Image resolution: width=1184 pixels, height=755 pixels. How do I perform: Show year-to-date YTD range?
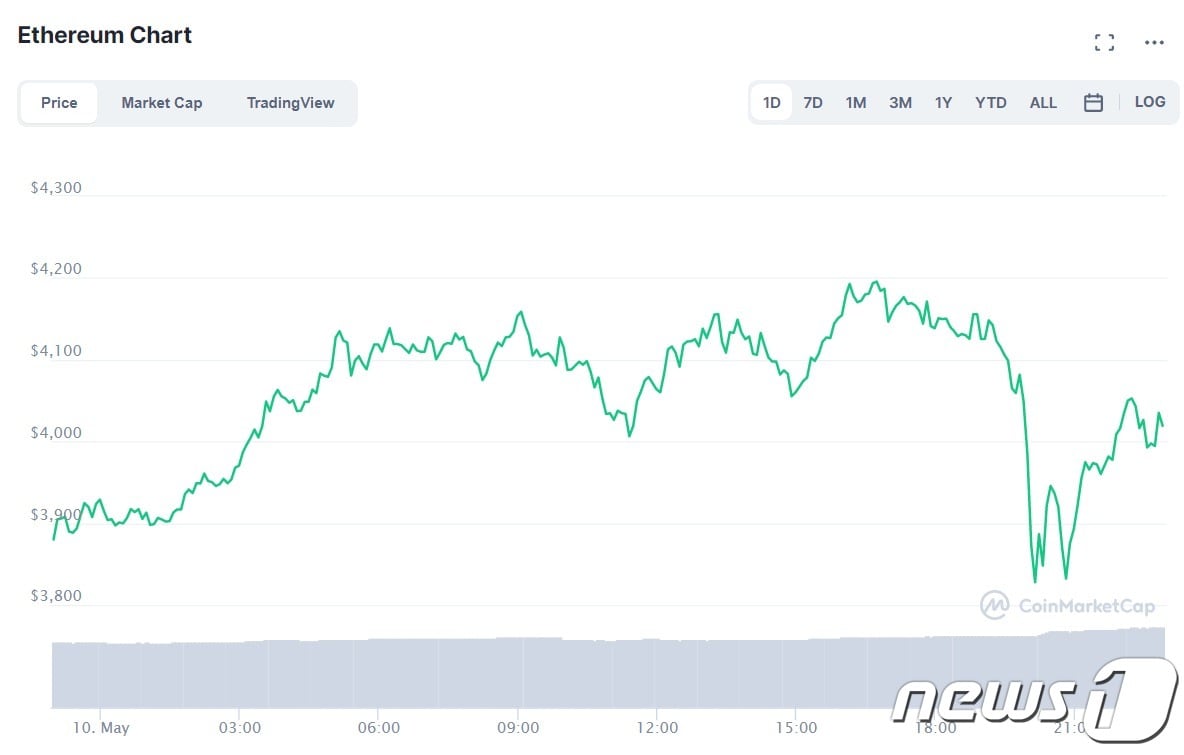(x=991, y=103)
